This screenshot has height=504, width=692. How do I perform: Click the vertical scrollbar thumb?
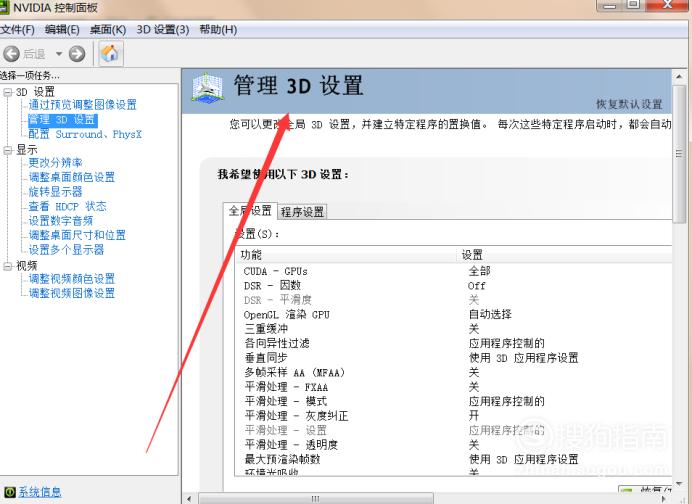coord(680,154)
